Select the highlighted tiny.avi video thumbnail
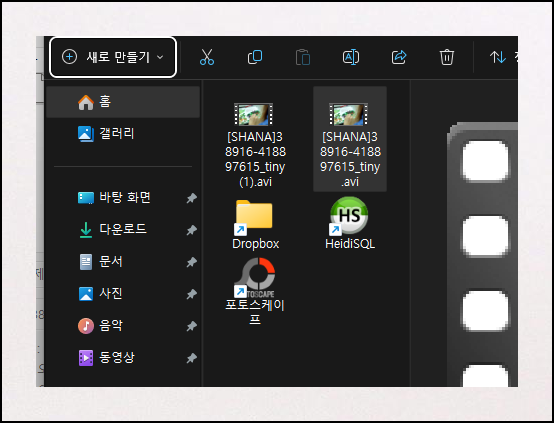This screenshot has width=554, height=423. [348, 114]
